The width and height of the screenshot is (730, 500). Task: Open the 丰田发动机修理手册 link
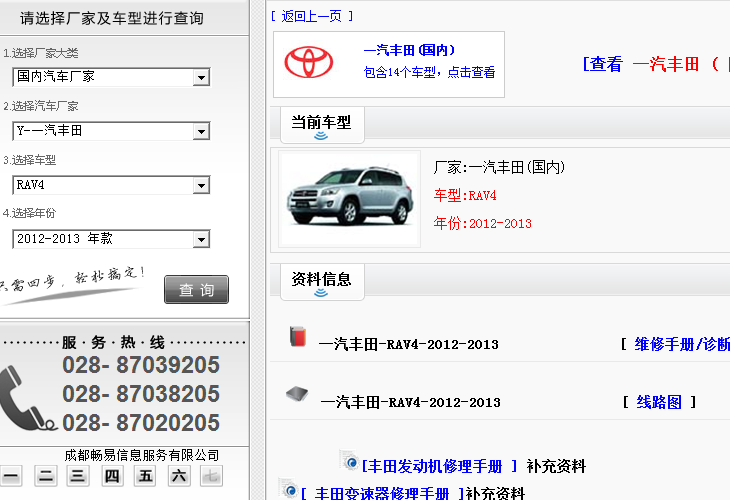tap(439, 466)
